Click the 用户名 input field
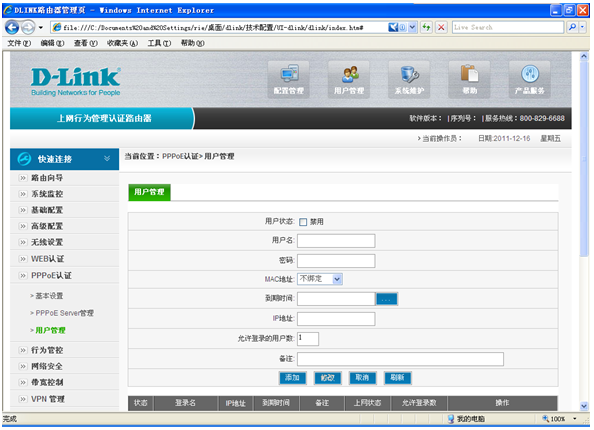Image resolution: width=594 pixels, height=430 pixels. pyautogui.click(x=336, y=241)
